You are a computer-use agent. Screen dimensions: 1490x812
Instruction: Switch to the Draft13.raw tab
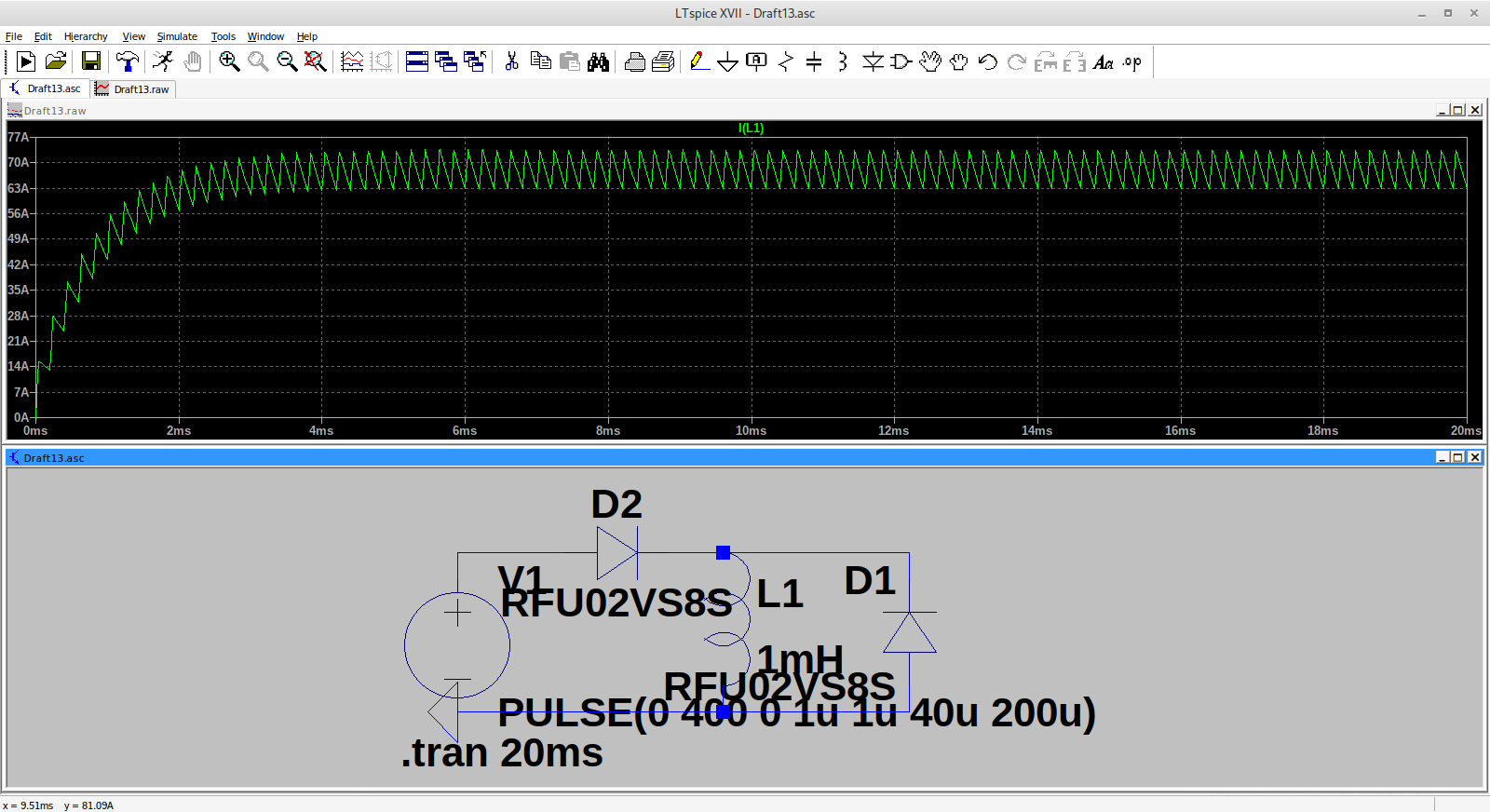pos(134,89)
